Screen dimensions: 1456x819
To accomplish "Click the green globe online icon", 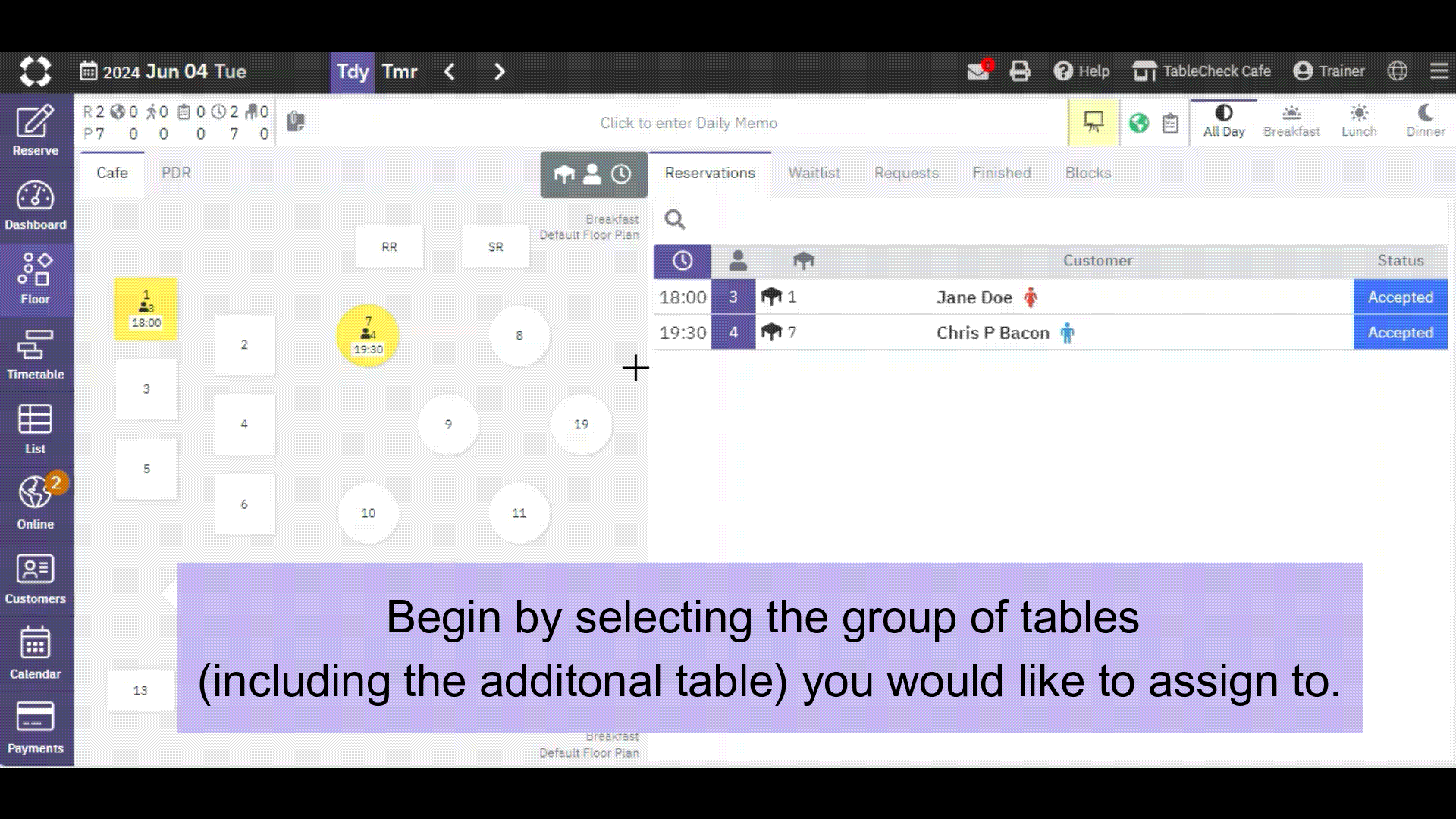I will tap(1139, 123).
